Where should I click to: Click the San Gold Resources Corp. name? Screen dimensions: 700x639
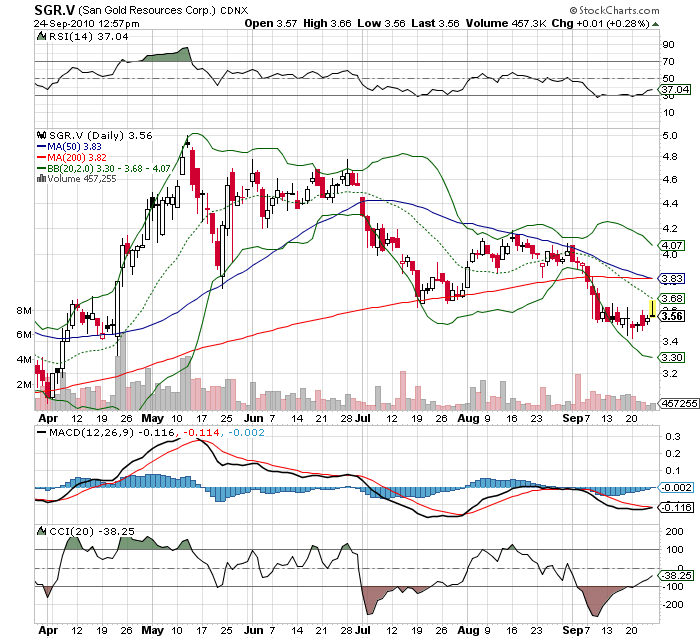(147, 10)
